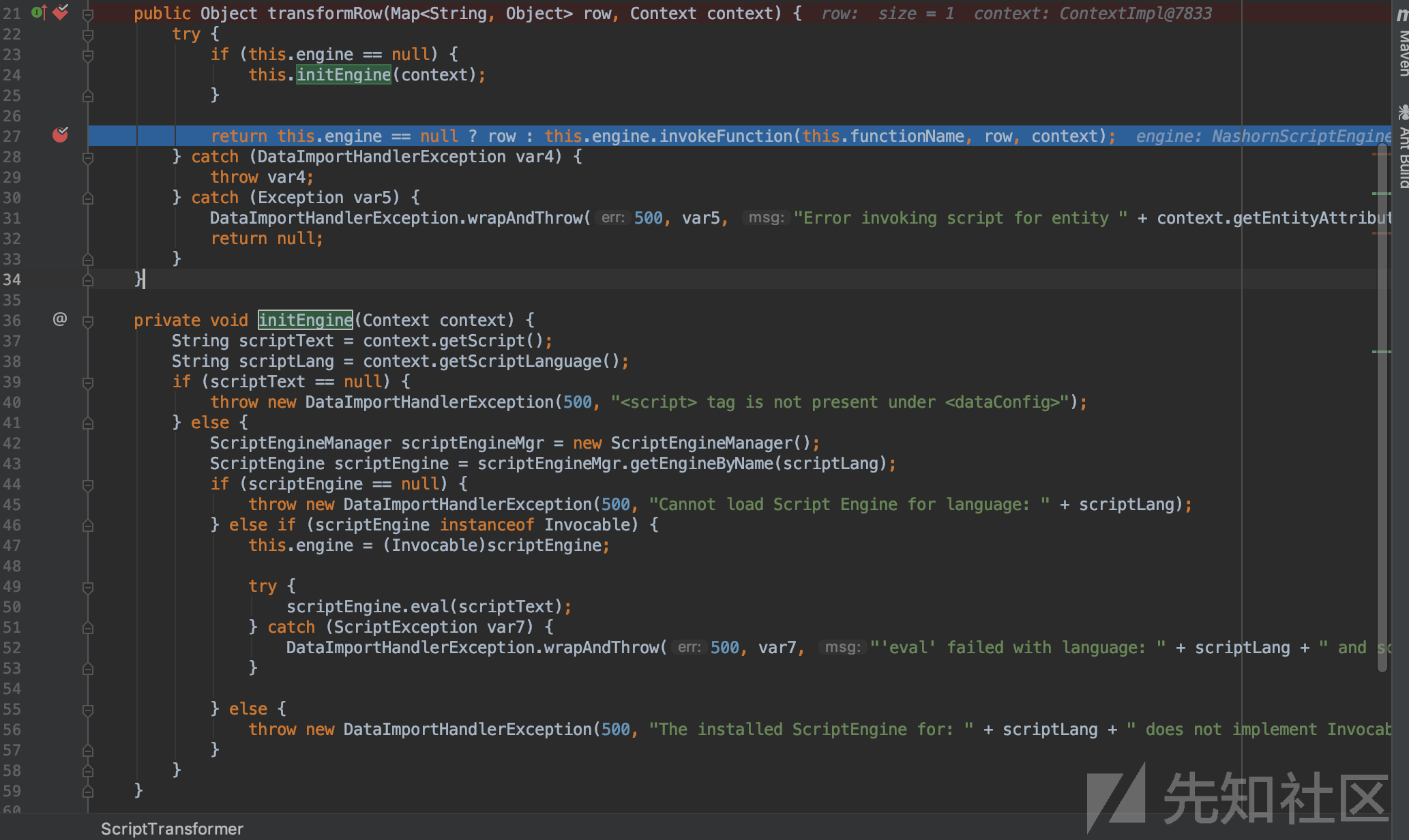Click 'throw var4;' on line 29

click(x=262, y=177)
